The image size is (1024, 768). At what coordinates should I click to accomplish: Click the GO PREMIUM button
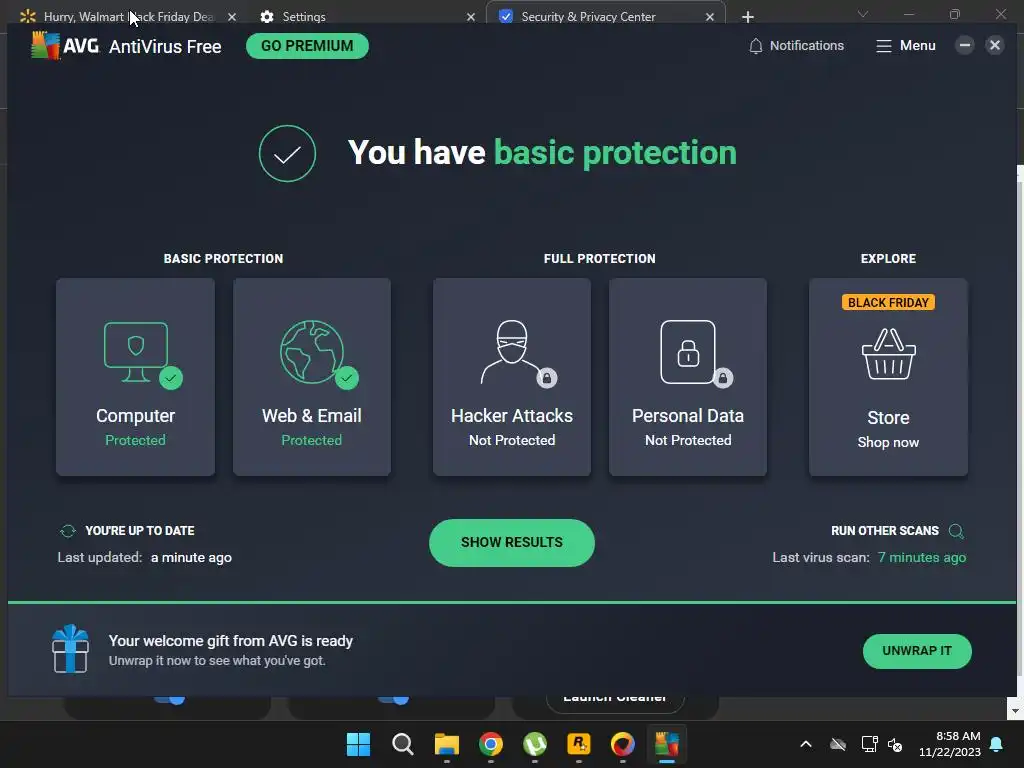coord(307,46)
